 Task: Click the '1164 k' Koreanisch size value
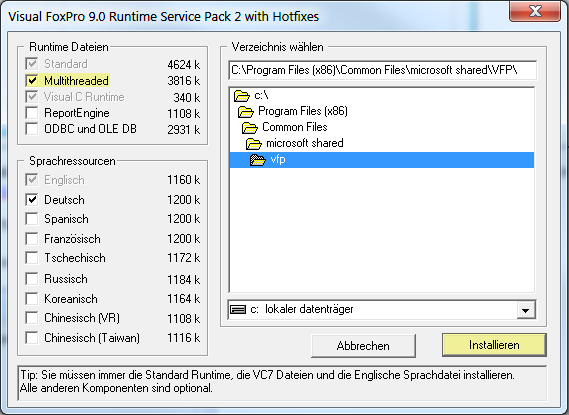coord(184,299)
